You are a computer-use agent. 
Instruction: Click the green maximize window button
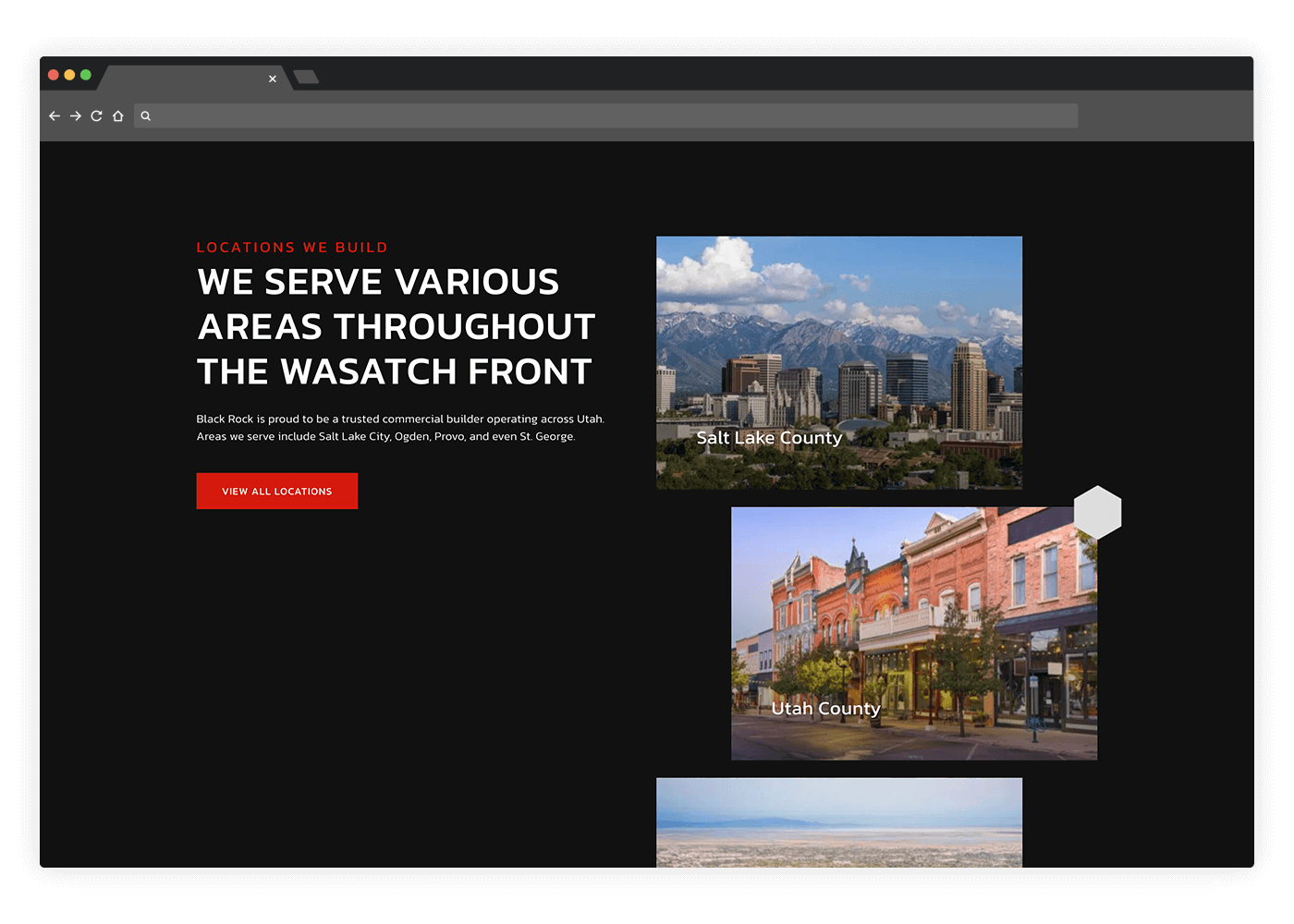(x=86, y=75)
